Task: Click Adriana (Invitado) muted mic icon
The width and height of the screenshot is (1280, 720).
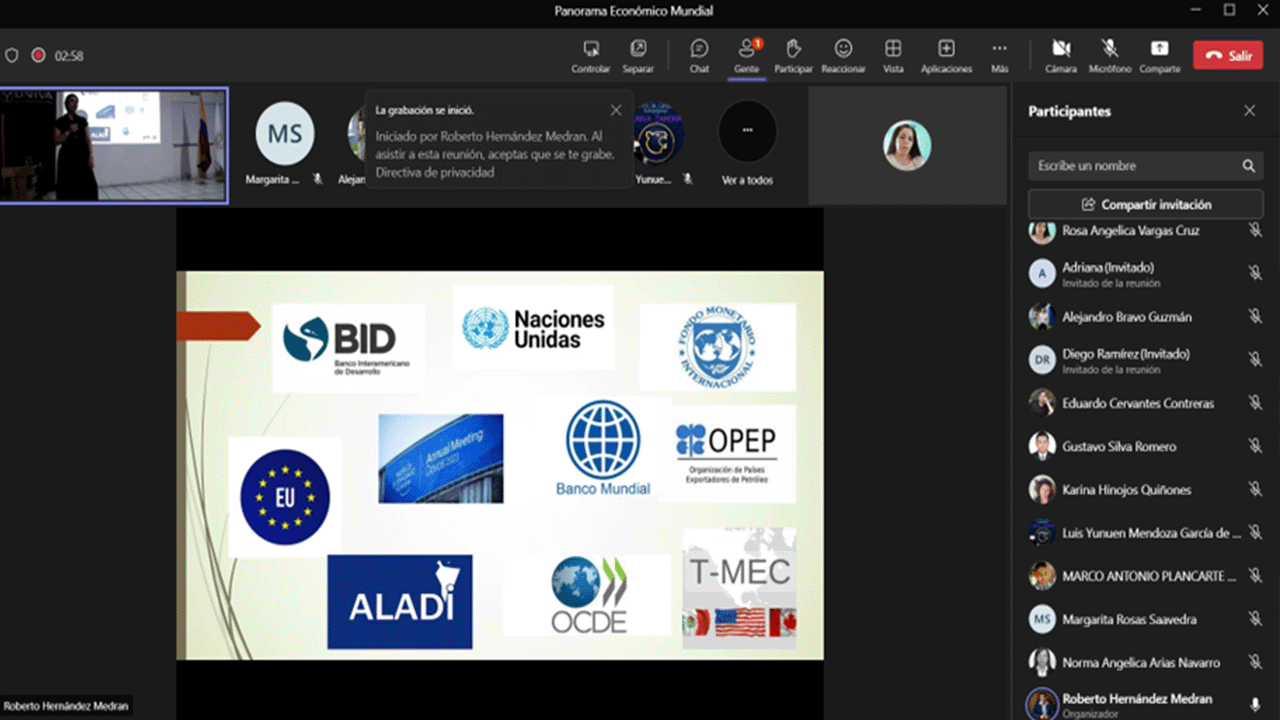Action: [x=1255, y=274]
